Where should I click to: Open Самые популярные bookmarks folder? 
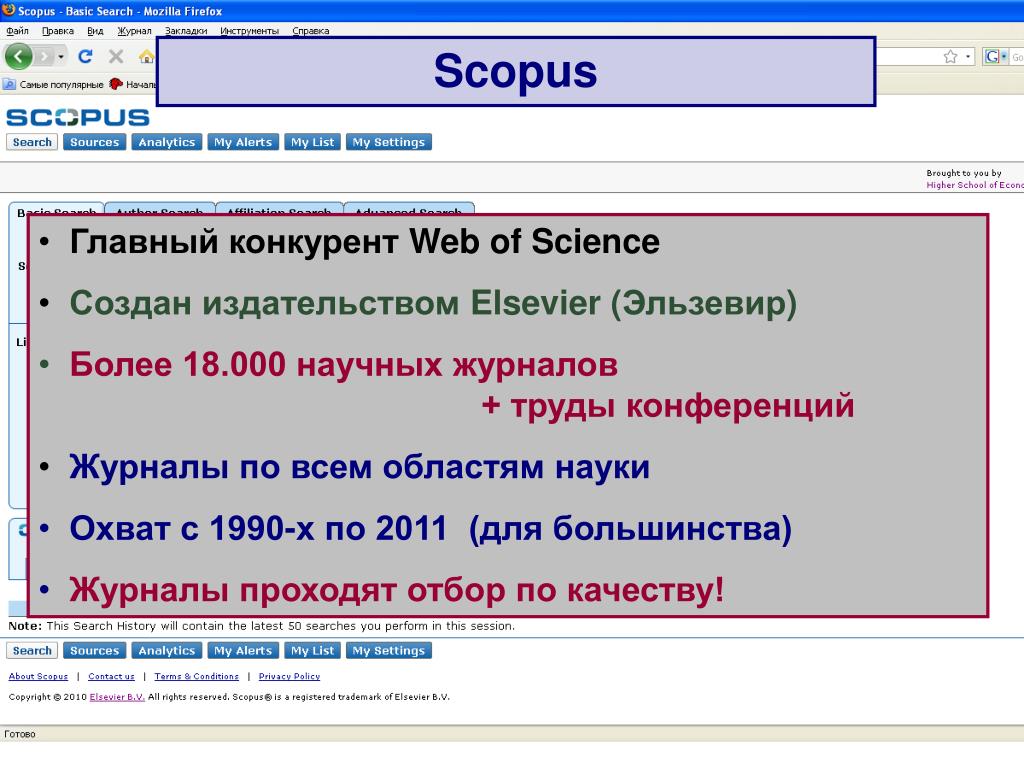54,84
